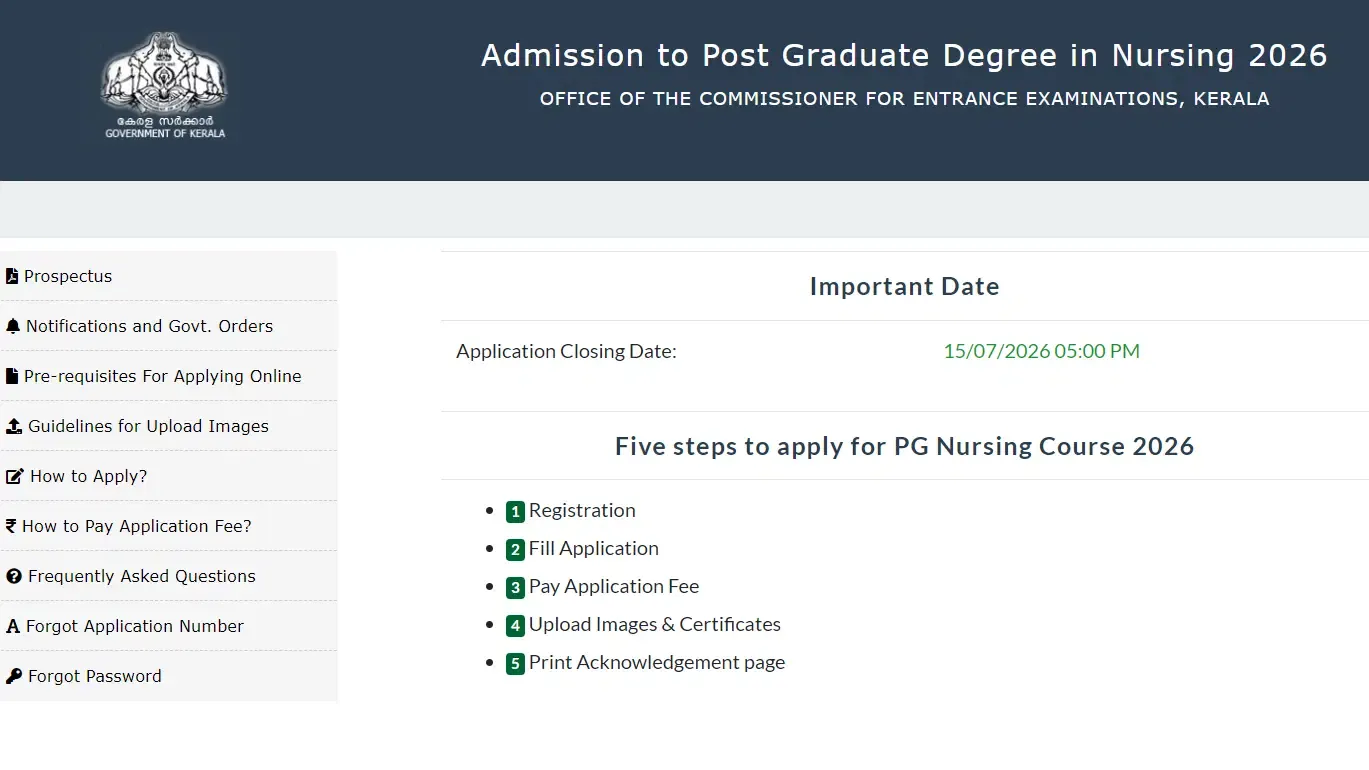Click the Five steps to apply heading
1369x770 pixels.
tap(904, 446)
